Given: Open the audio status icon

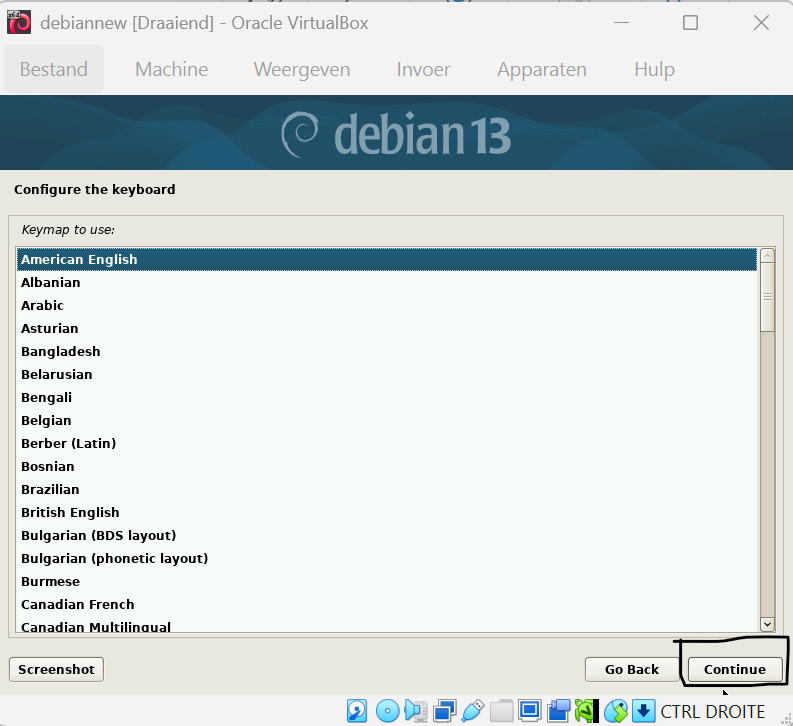Looking at the screenshot, I should tap(416, 711).
